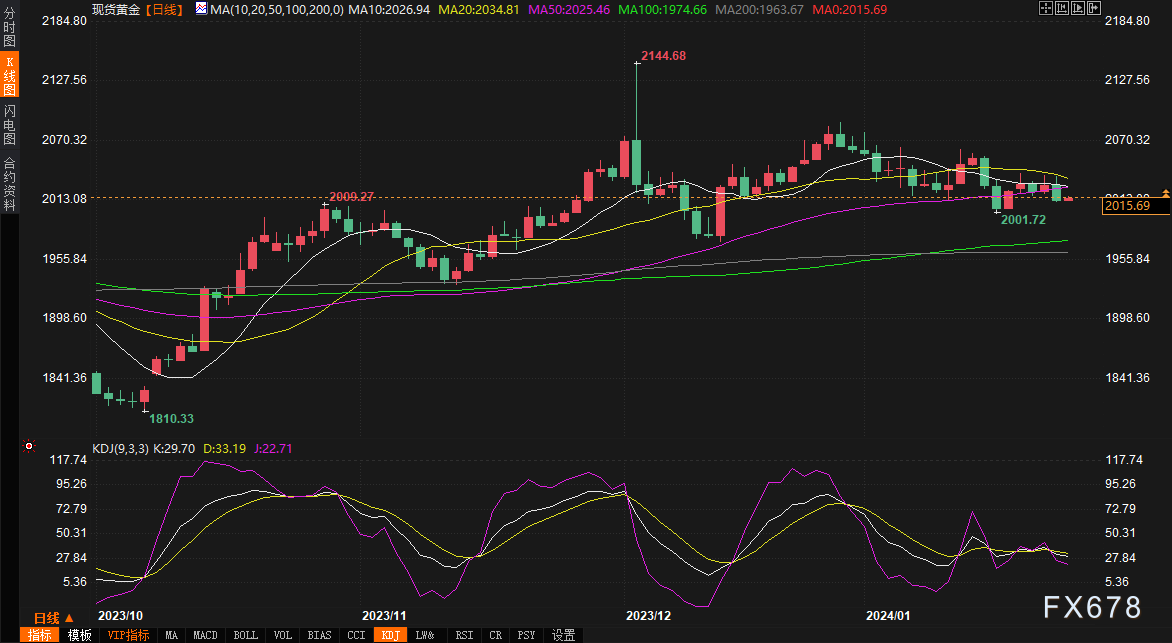Open the 【日线】 timeframe label in chart title
Image resolution: width=1172 pixels, height=643 pixels.
point(163,9)
